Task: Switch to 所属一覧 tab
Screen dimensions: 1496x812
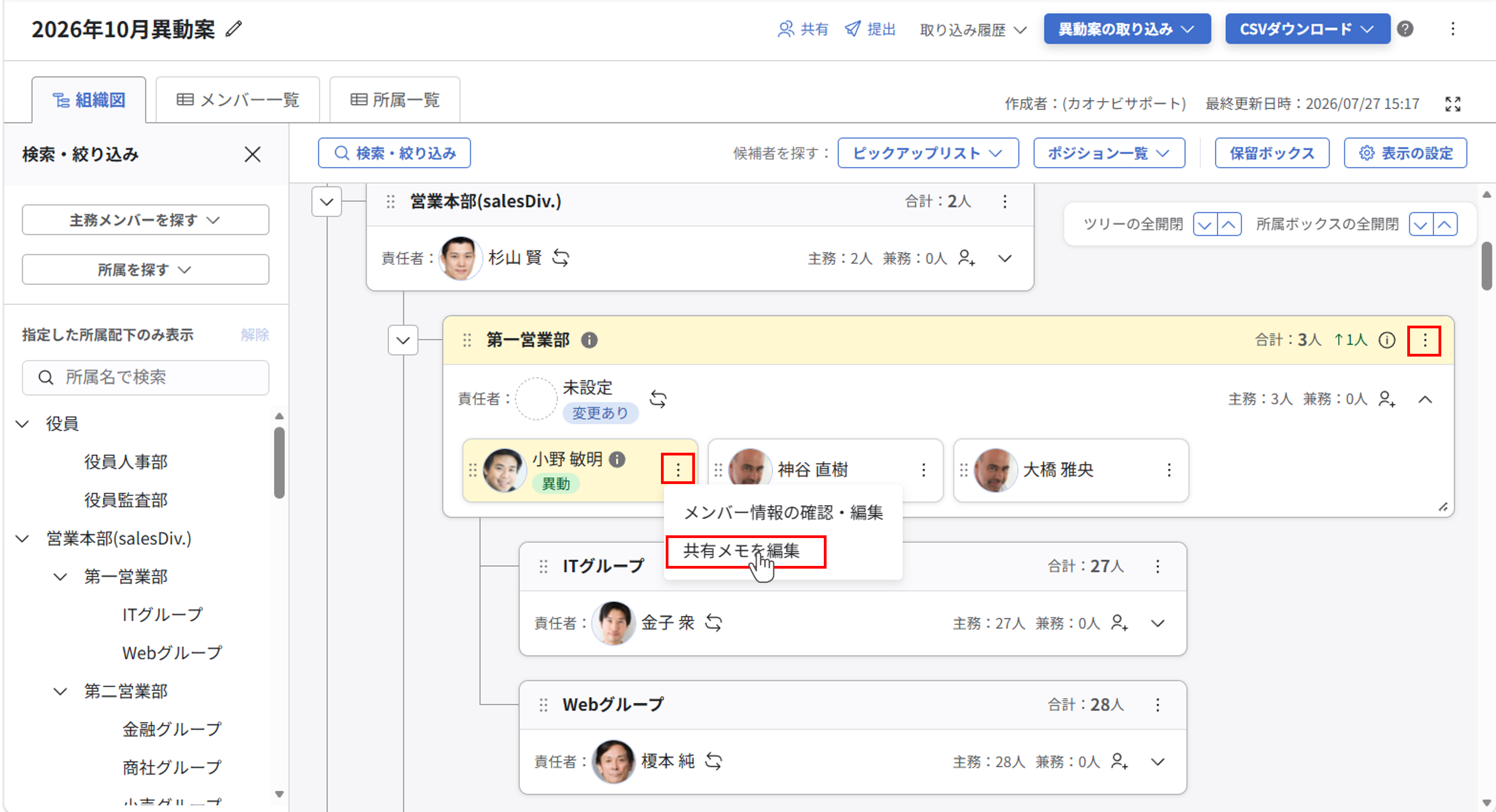Action: (x=395, y=100)
